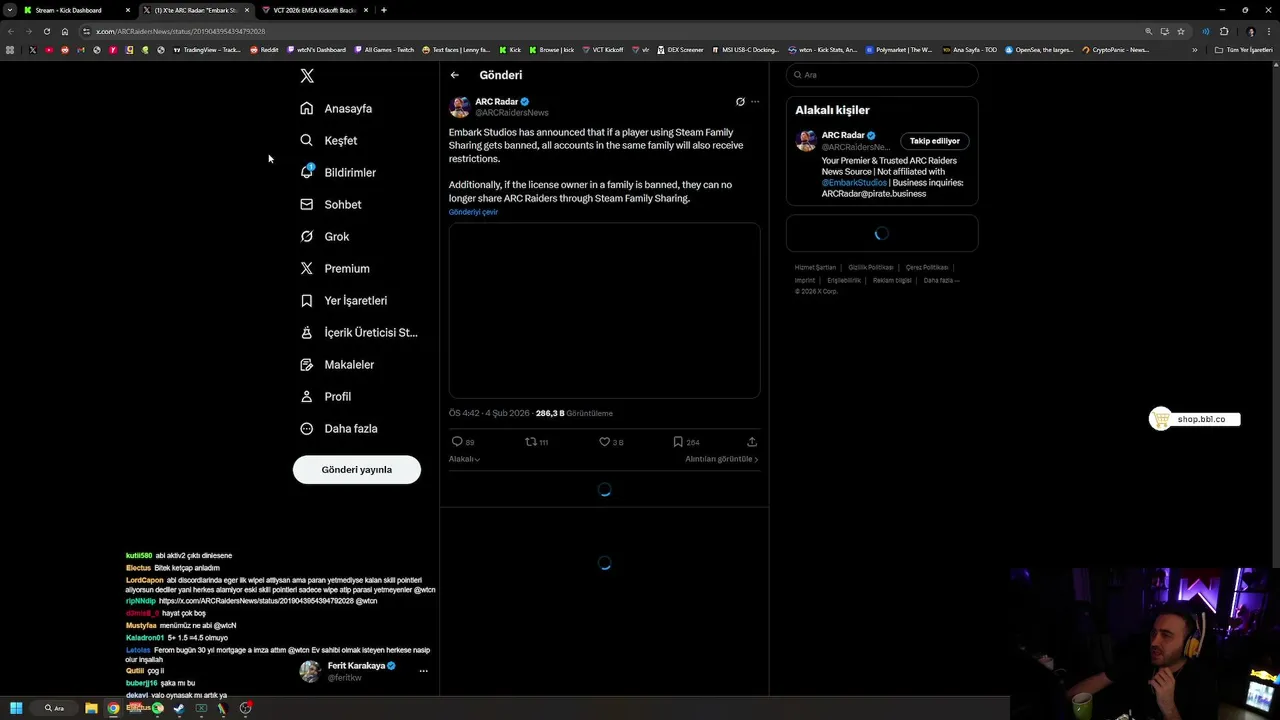Open All Games - Twitch bookmark
The width and height of the screenshot is (1280, 720).
click(x=384, y=50)
